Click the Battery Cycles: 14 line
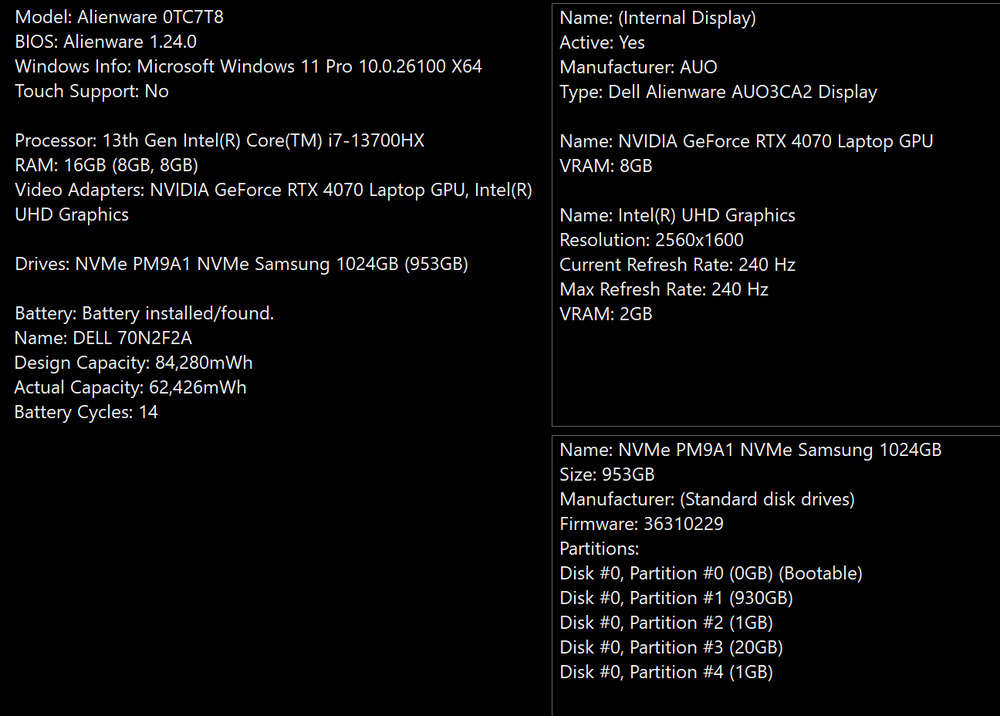 [86, 412]
